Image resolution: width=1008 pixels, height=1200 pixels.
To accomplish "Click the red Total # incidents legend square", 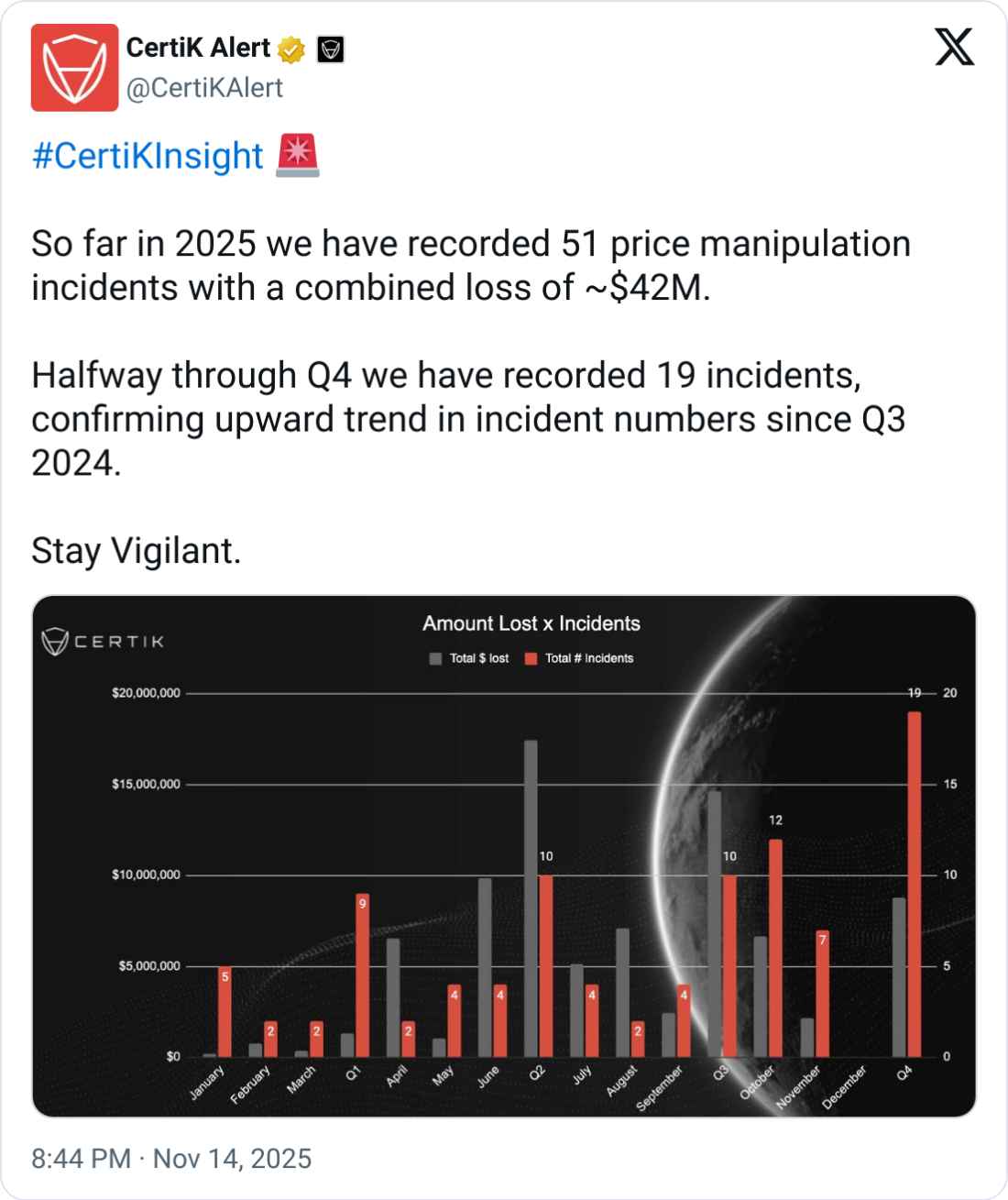I will tap(531, 658).
